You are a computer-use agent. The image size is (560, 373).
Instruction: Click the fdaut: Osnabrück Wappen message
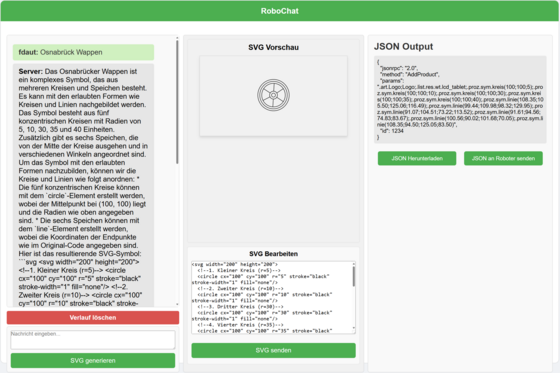pos(84,52)
